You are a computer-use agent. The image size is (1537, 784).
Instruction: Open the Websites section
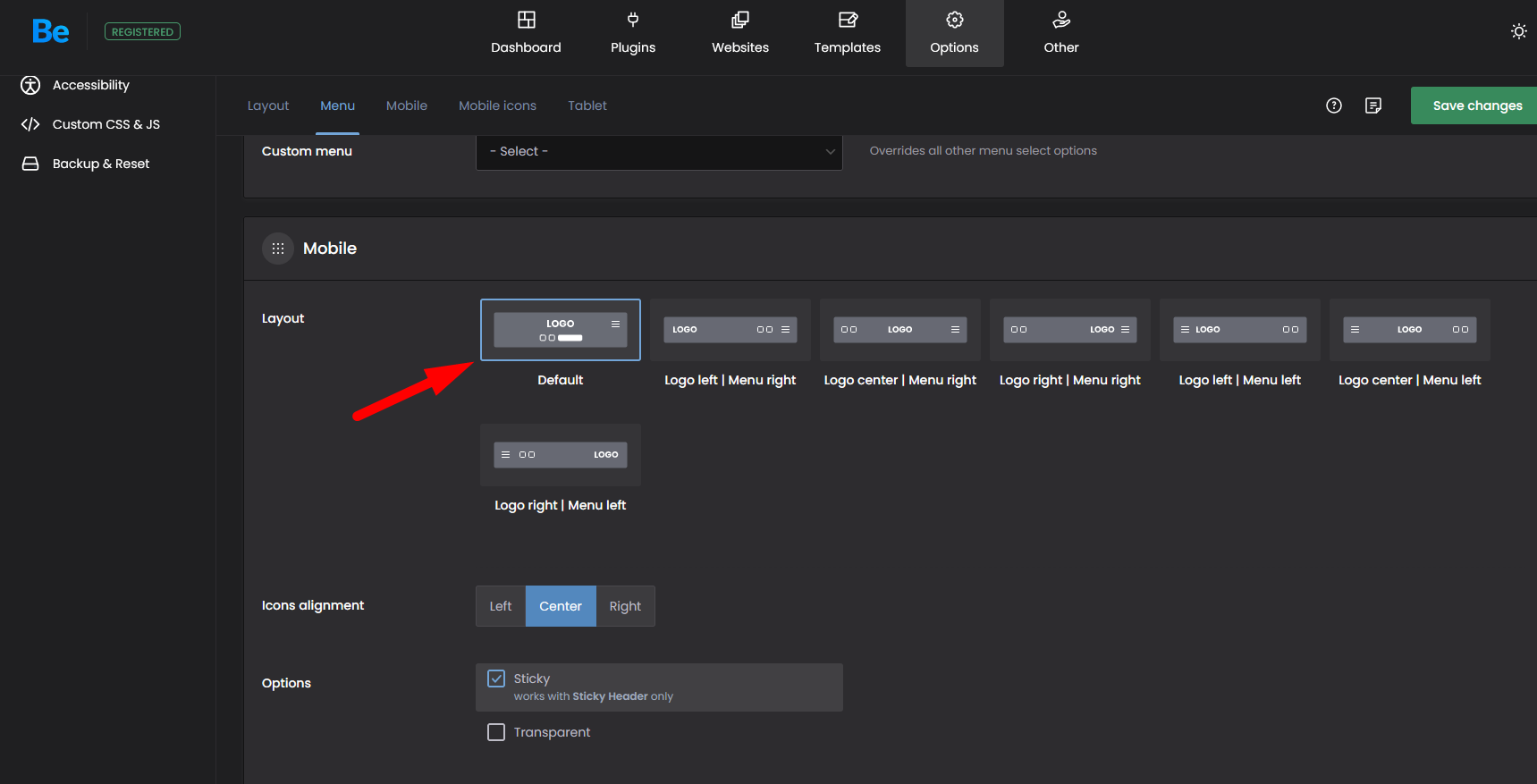tap(740, 33)
